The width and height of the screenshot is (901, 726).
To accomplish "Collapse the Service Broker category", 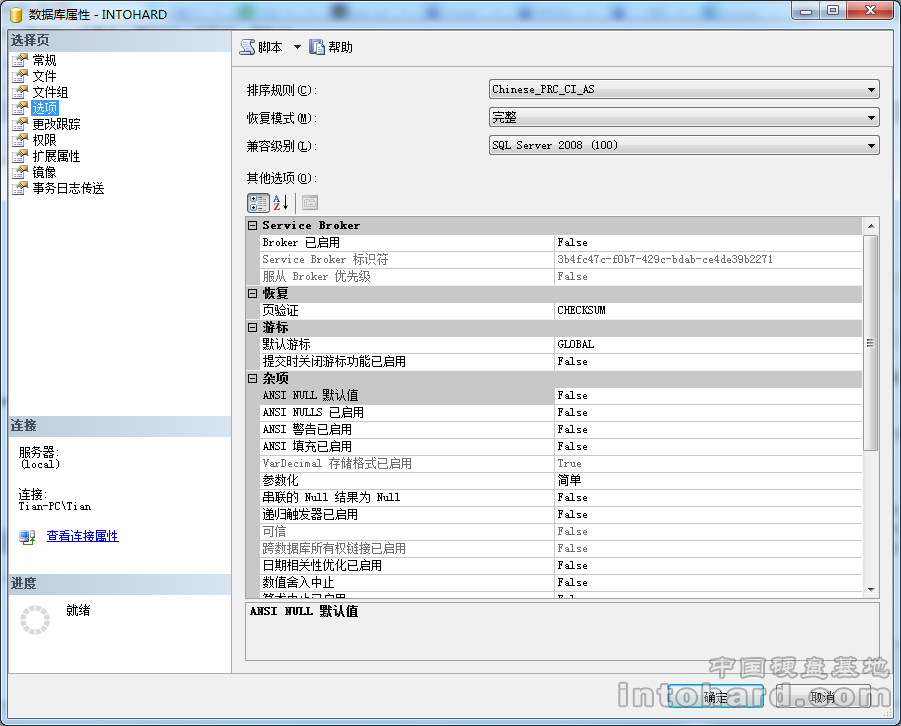I will [x=253, y=226].
